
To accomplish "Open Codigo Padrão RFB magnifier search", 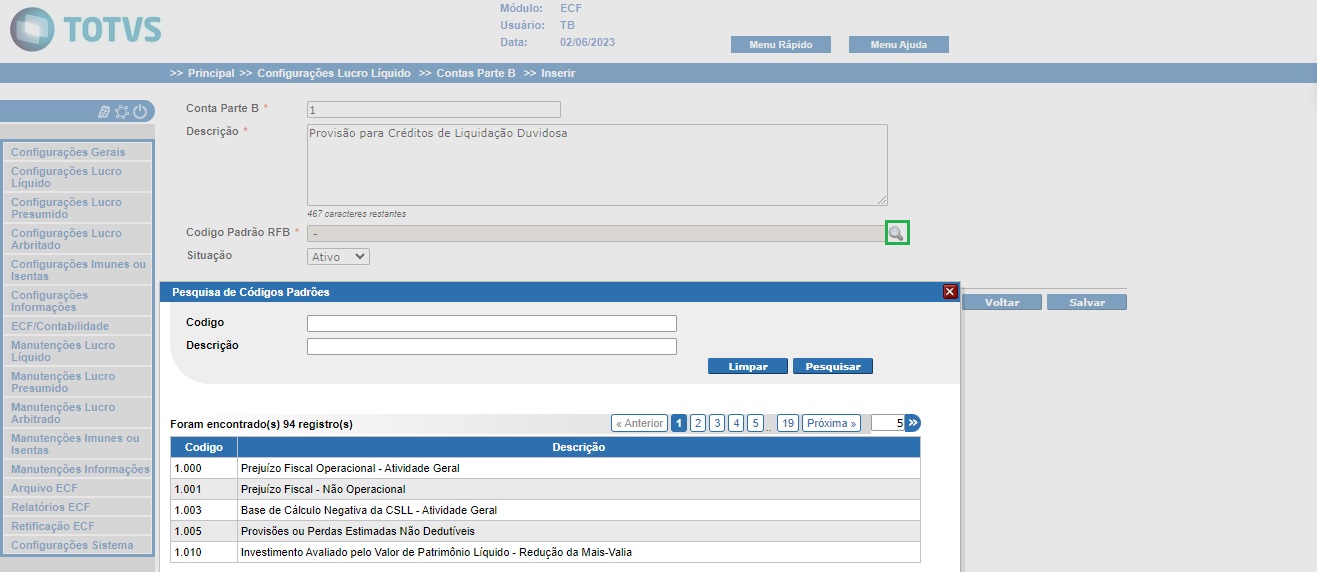I will click(896, 233).
